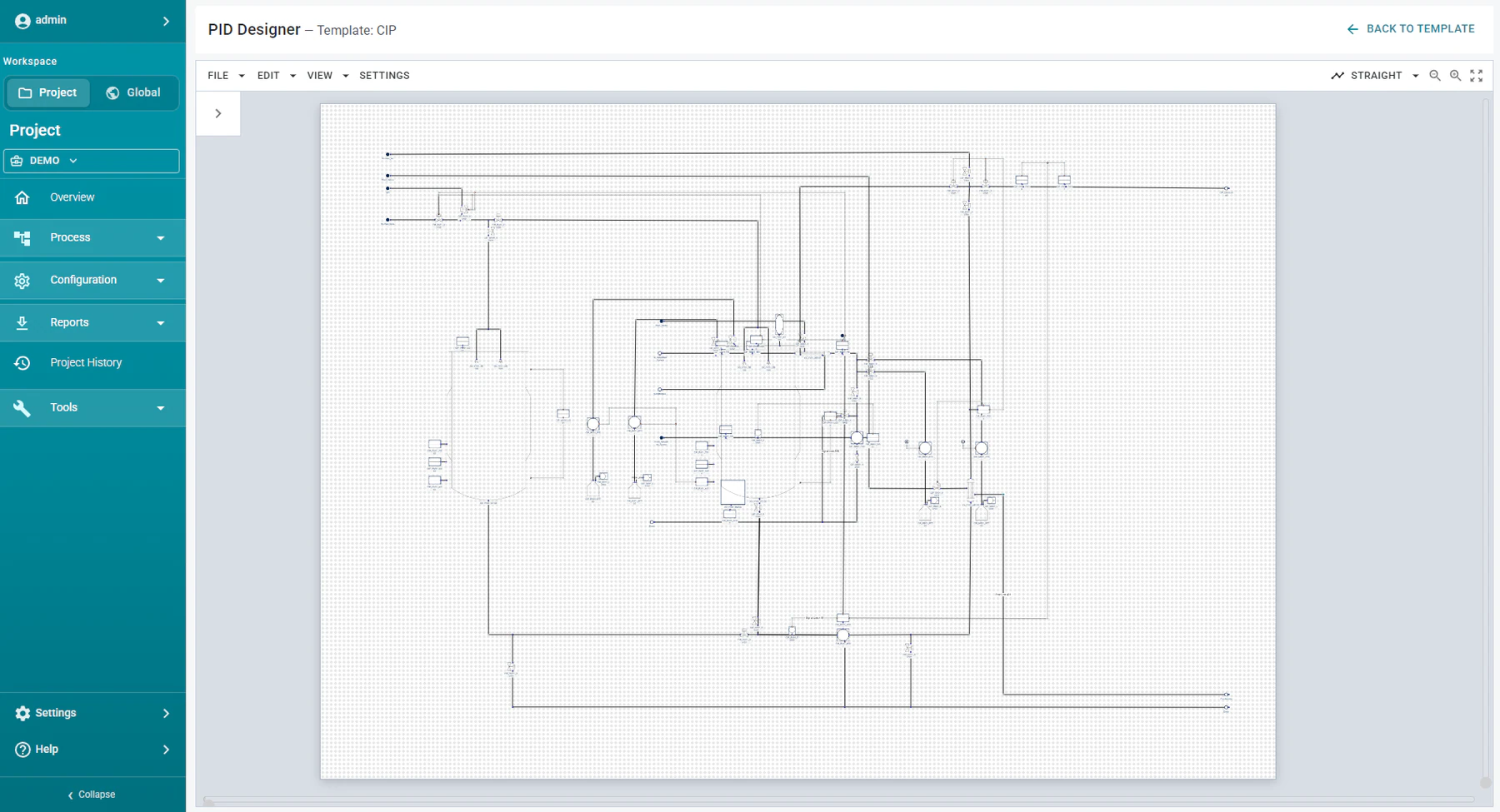Go back to template
This screenshot has height=812, width=1500.
pyautogui.click(x=1411, y=29)
